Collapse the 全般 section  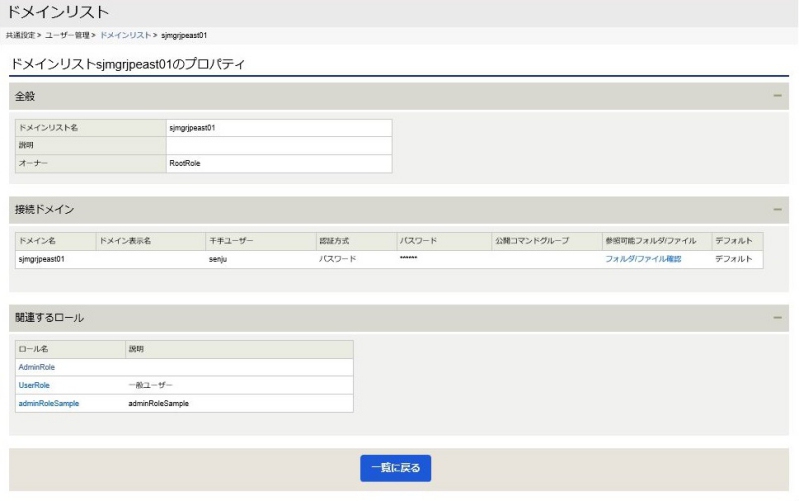point(777,96)
